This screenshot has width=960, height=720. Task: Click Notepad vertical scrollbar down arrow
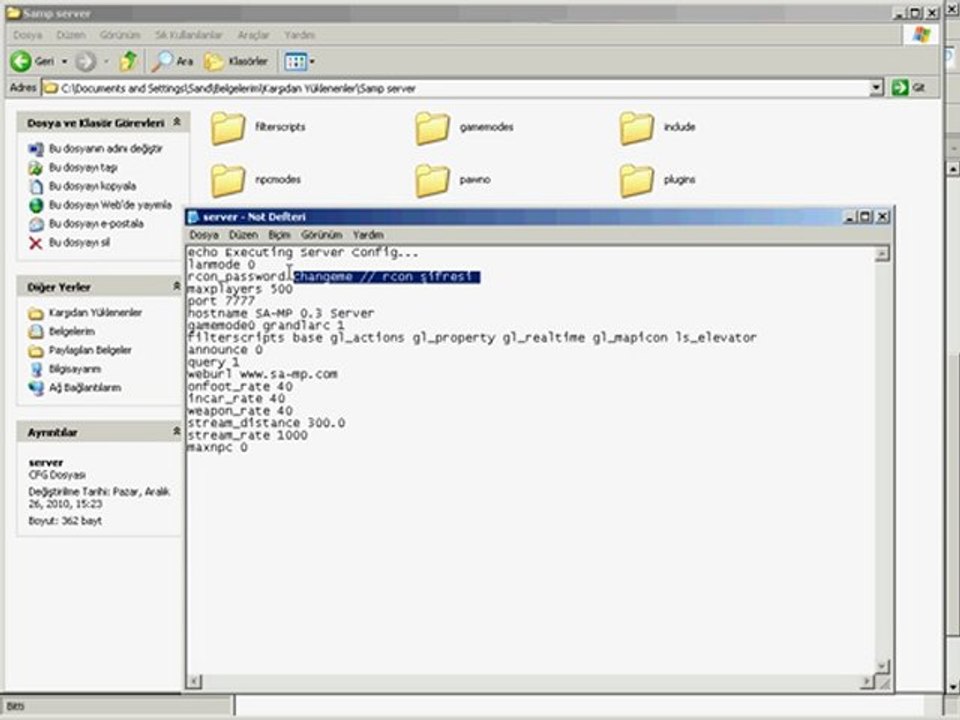pos(882,666)
